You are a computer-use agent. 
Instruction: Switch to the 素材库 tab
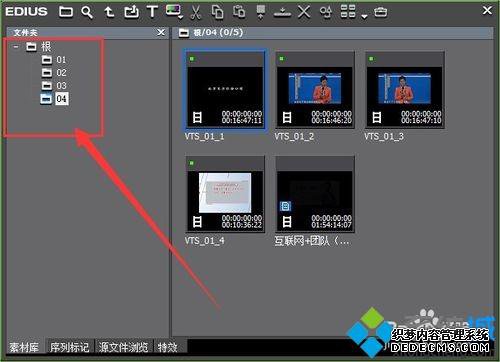coord(24,348)
